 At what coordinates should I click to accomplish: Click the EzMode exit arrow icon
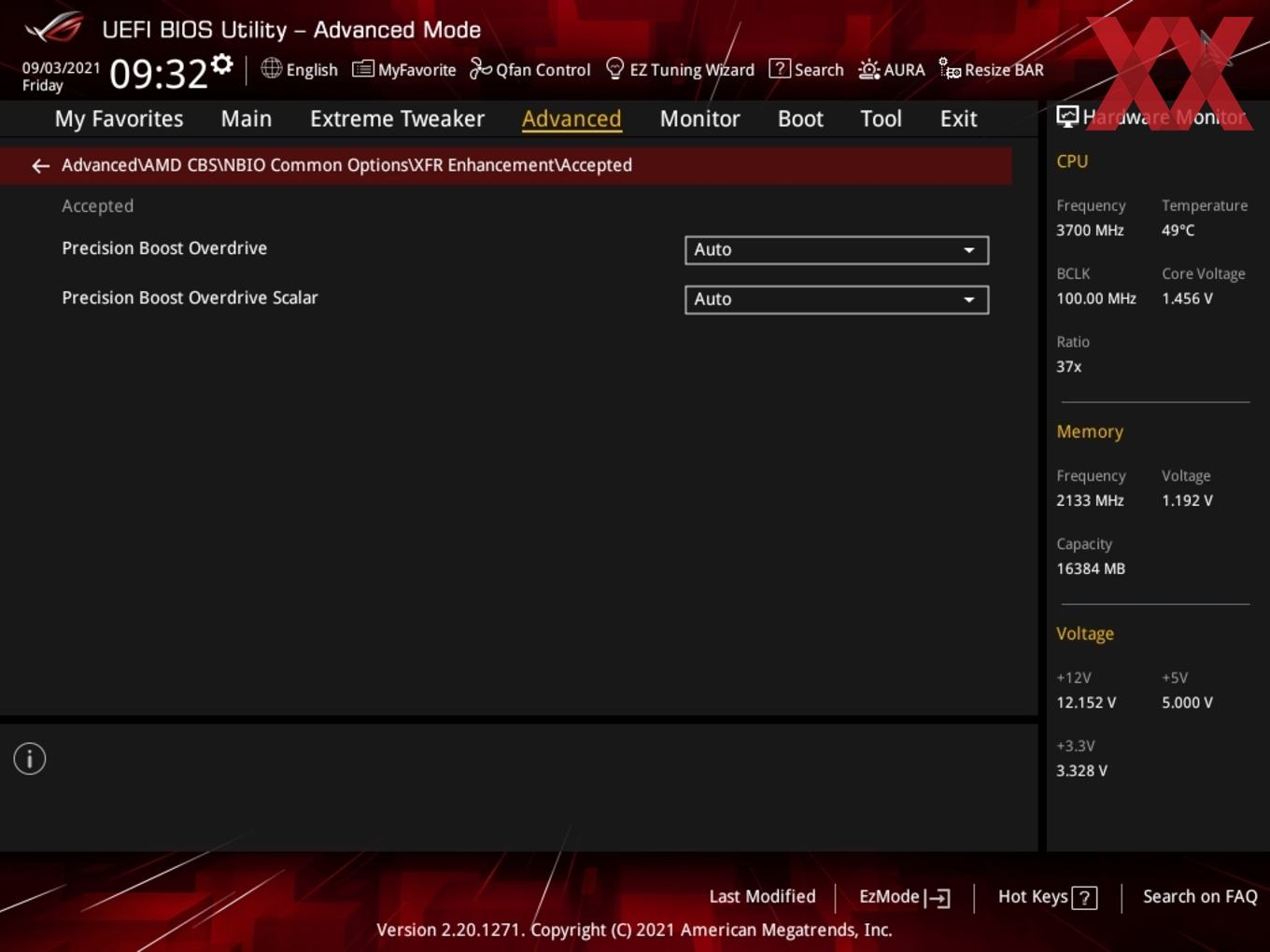(938, 898)
